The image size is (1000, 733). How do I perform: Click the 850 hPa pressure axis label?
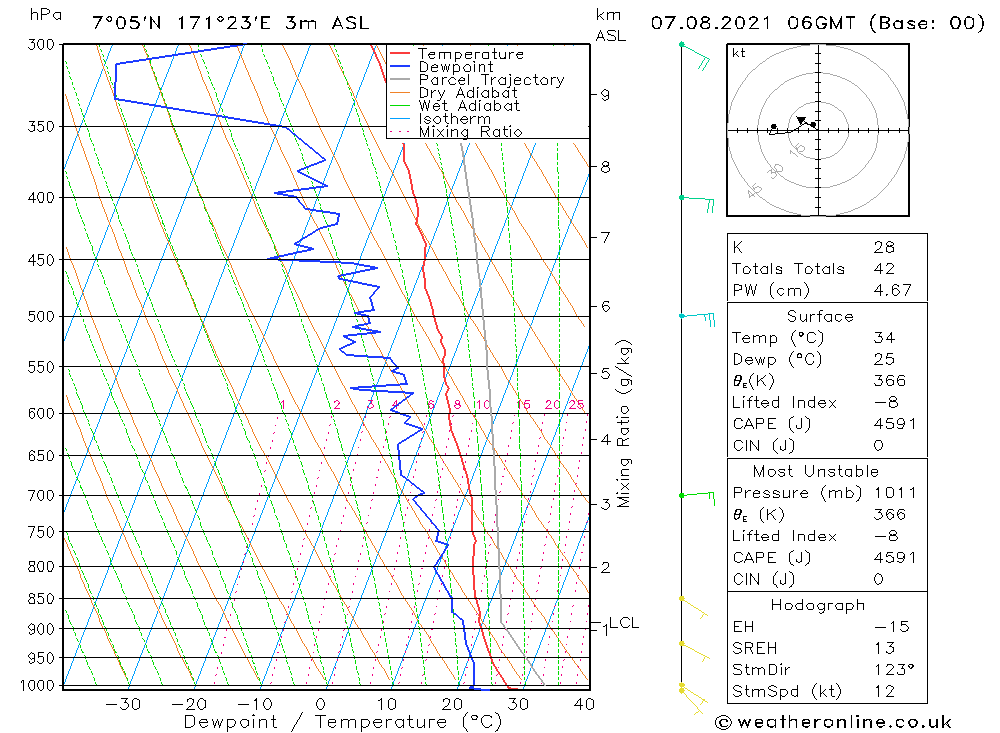click(x=41, y=599)
